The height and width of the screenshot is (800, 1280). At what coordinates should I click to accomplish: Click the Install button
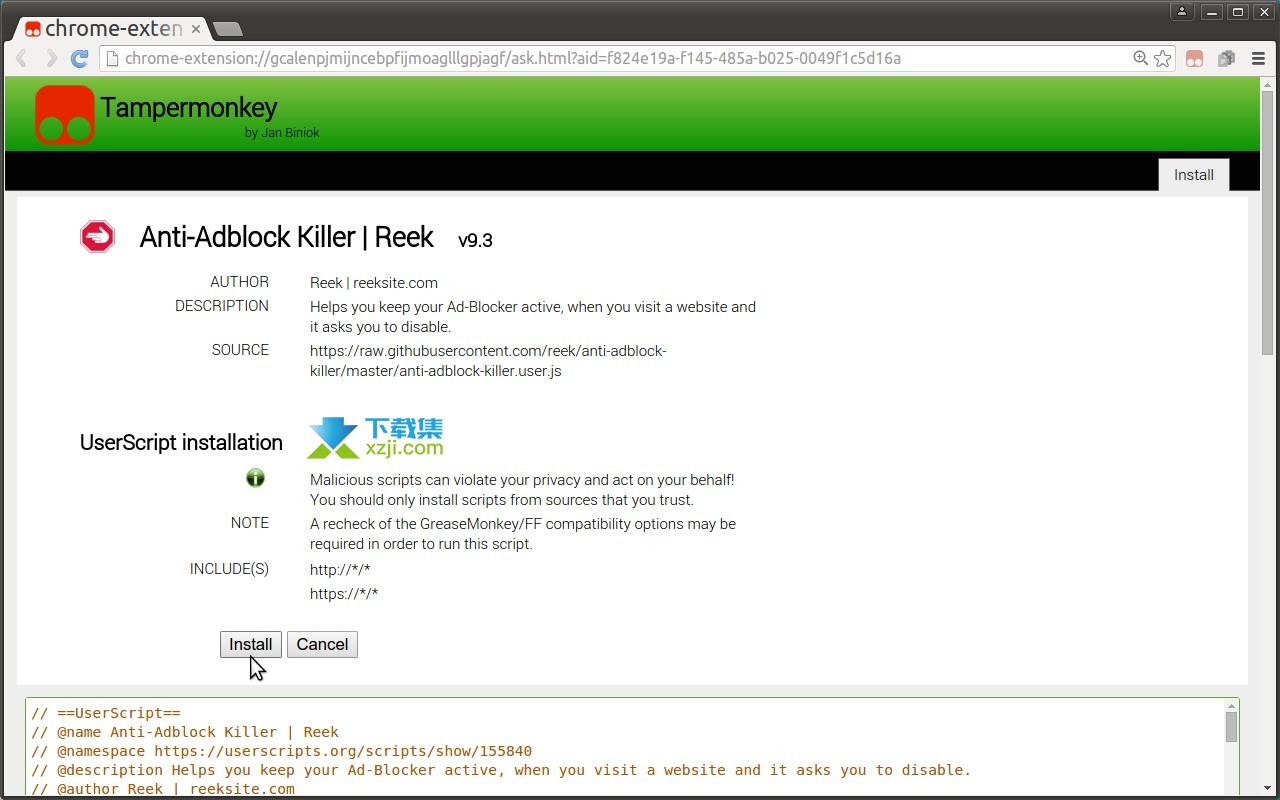point(251,645)
